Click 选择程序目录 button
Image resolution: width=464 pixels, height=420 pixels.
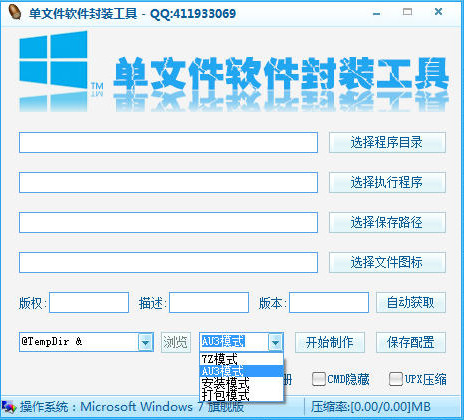pos(387,142)
